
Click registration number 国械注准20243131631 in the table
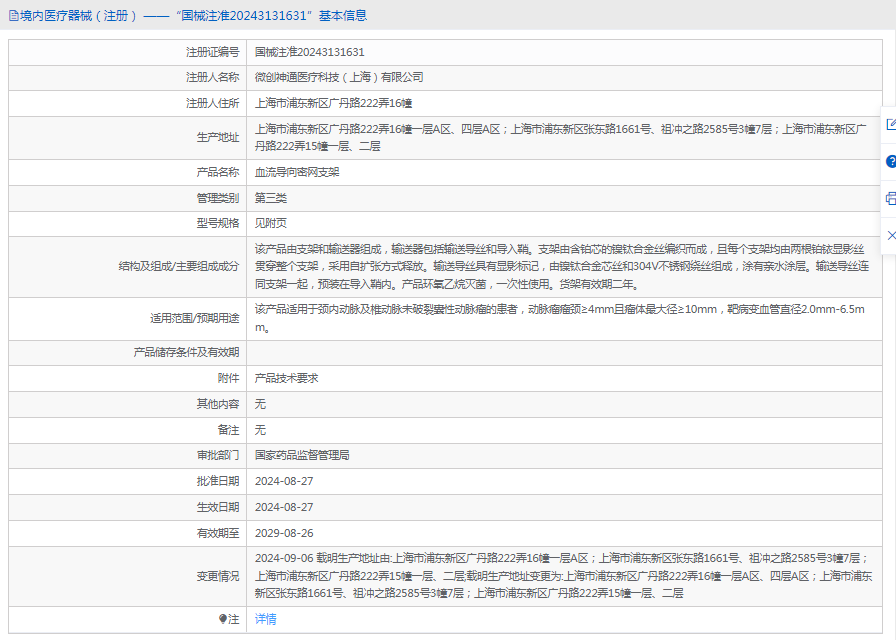[309, 52]
